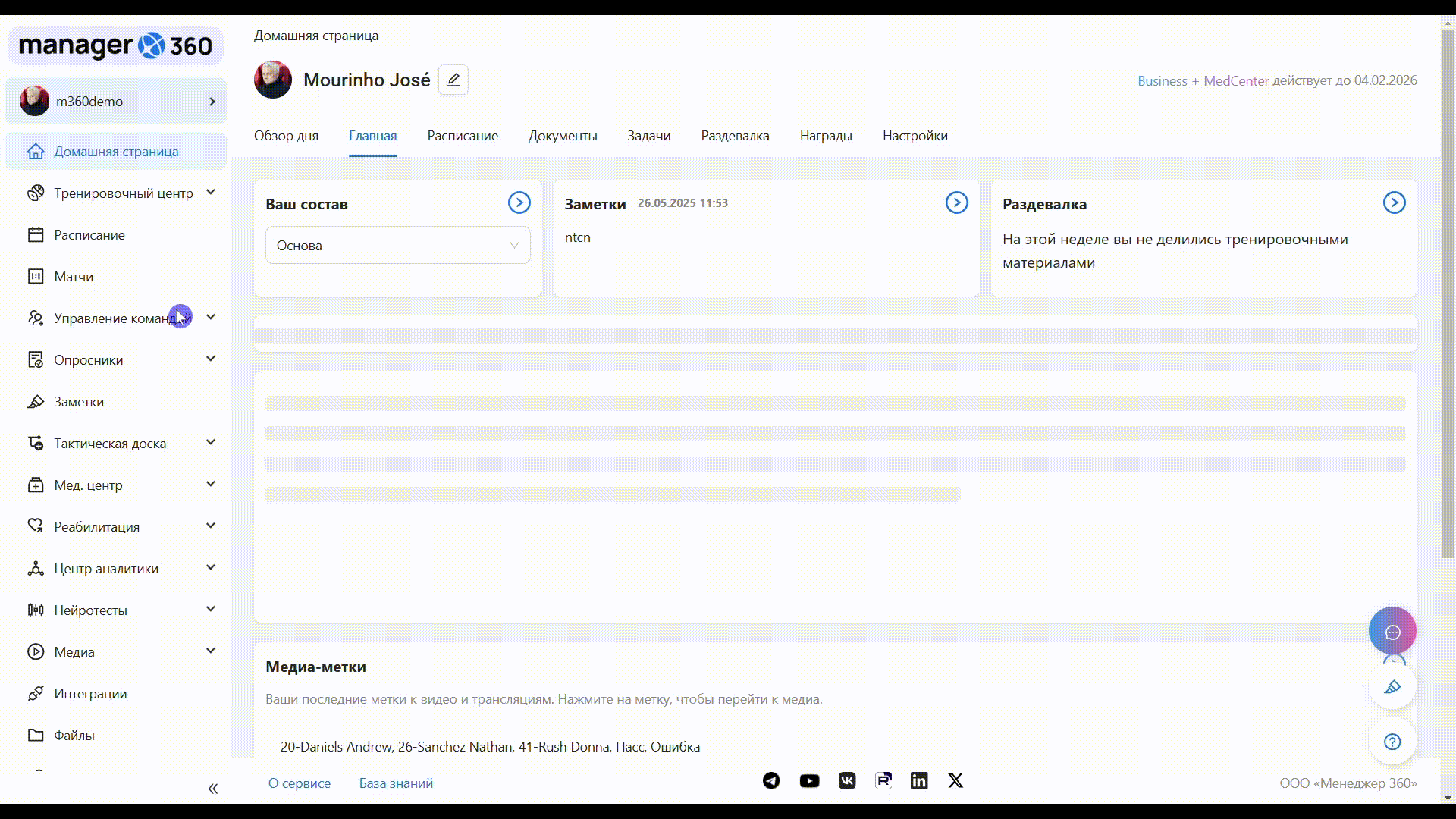This screenshot has height=819, width=1456.
Task: Collapse the sidebar with double-chevron icon
Action: 213,789
